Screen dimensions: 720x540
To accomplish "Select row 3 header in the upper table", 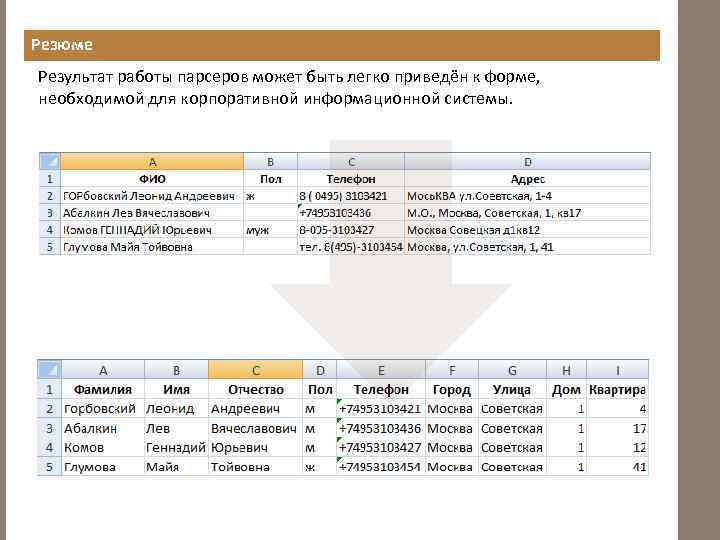I will [x=50, y=213].
